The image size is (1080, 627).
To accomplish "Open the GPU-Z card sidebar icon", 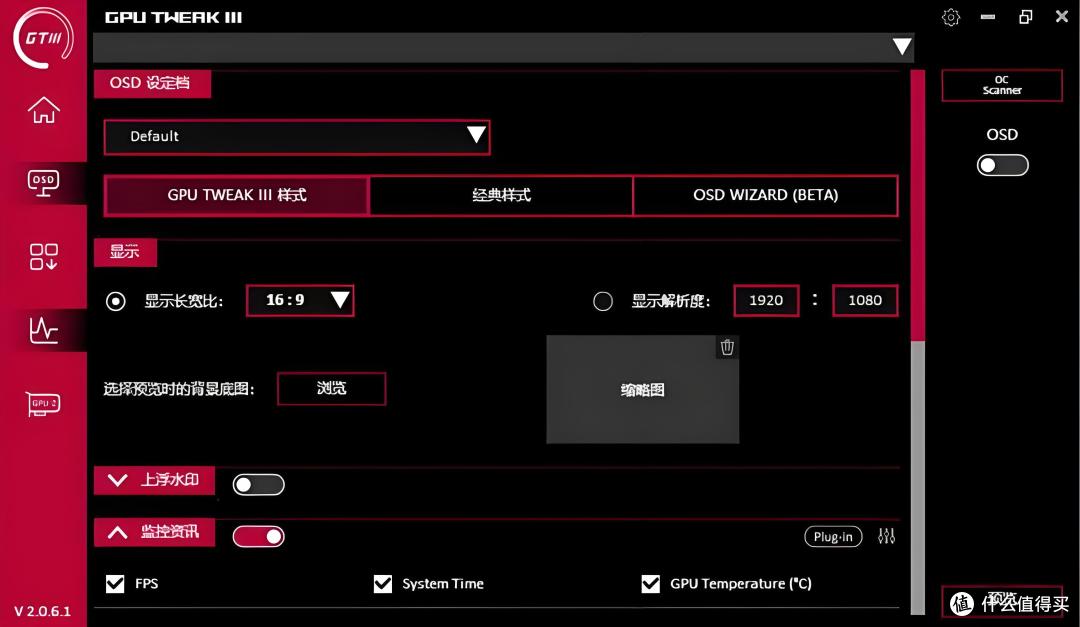I will [43, 404].
